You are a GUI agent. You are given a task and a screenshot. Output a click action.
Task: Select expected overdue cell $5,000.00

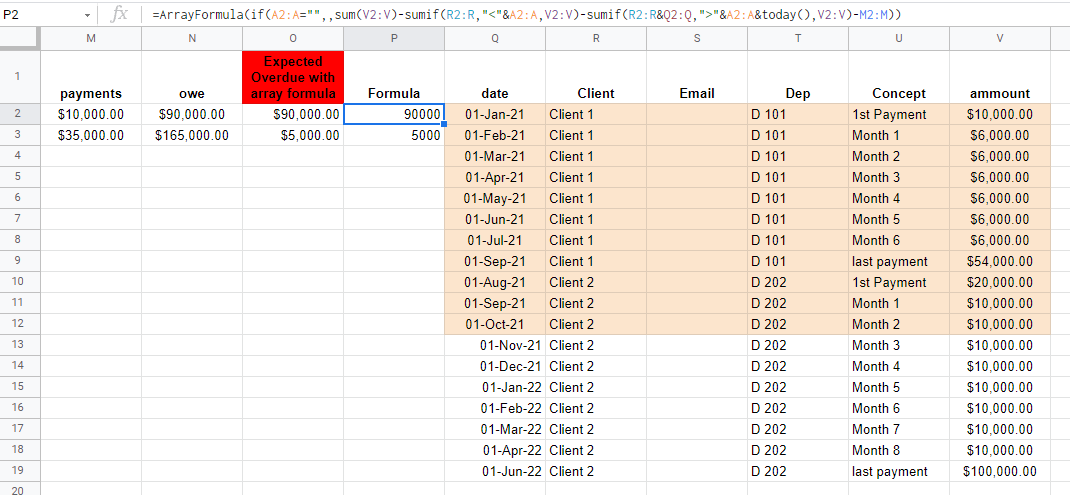(293, 135)
